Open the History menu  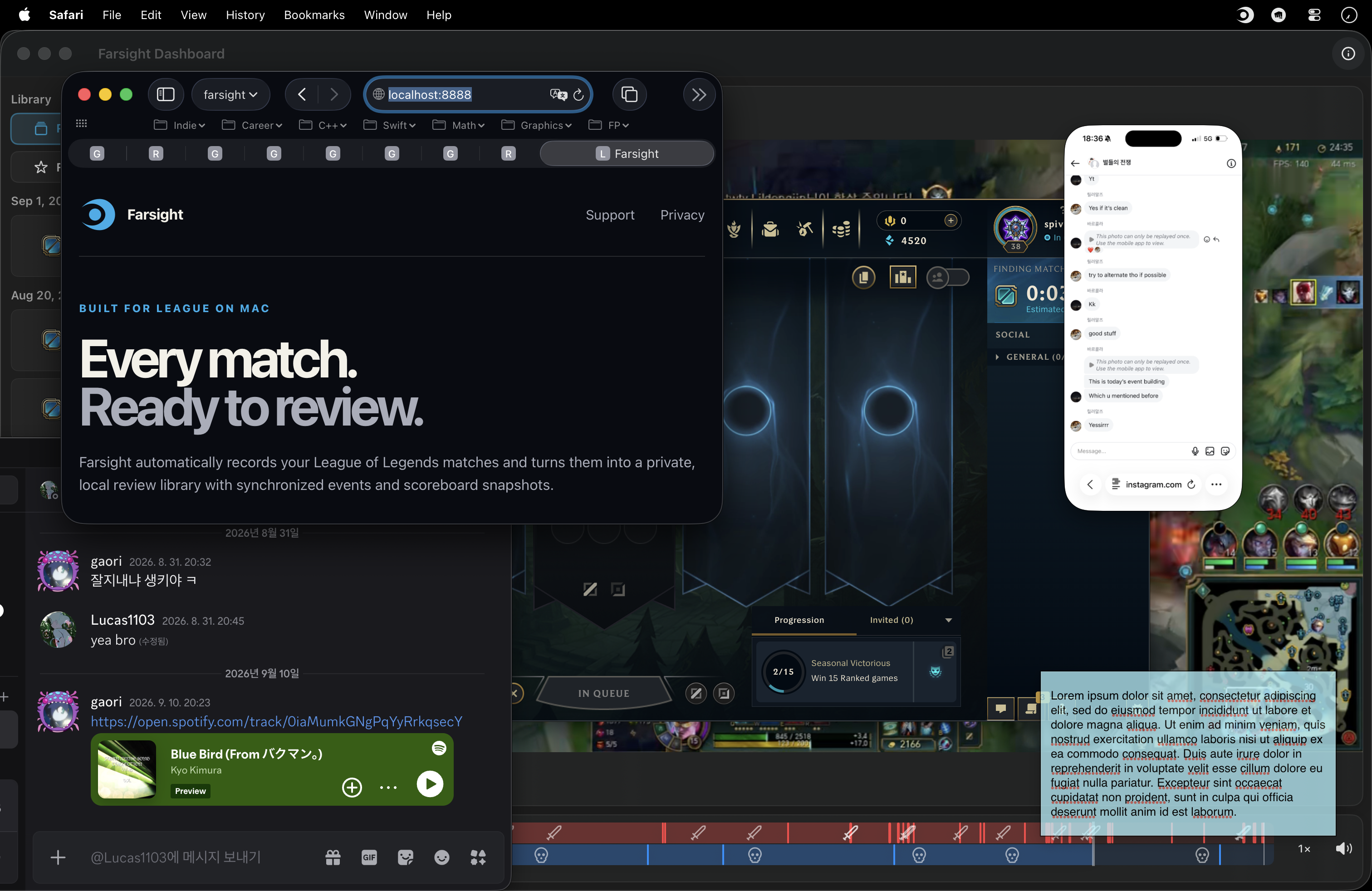pos(245,15)
